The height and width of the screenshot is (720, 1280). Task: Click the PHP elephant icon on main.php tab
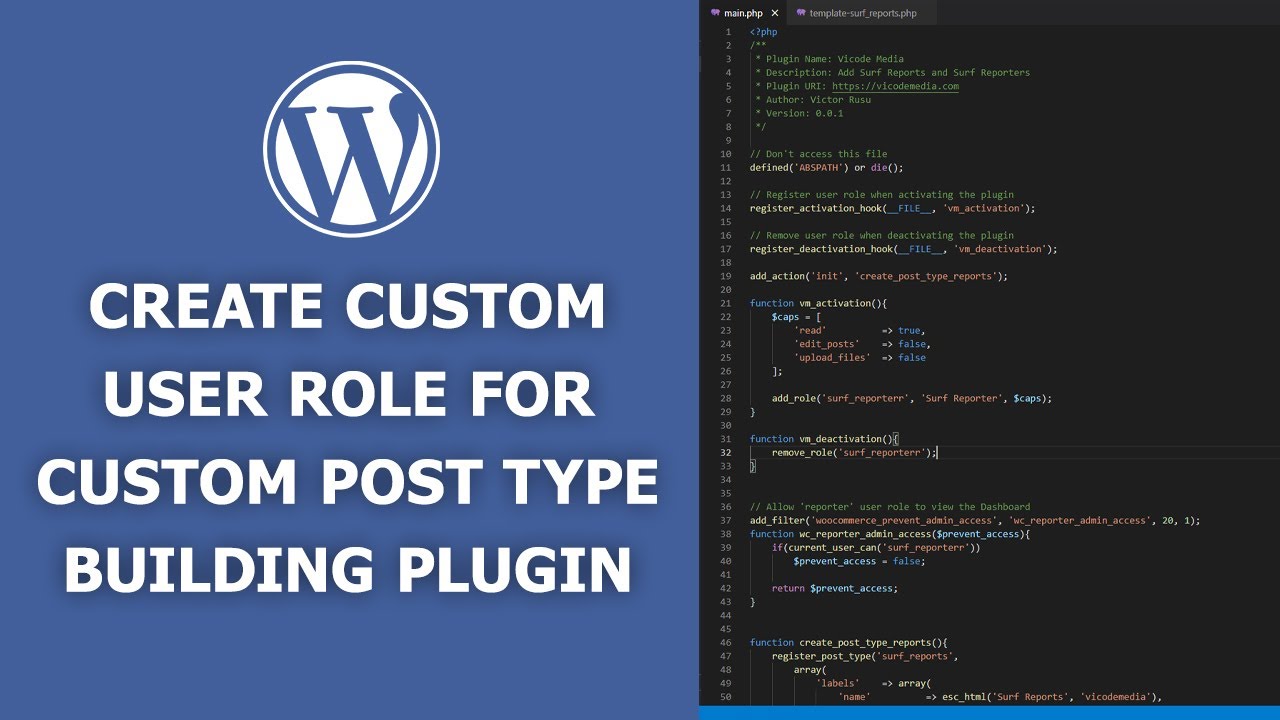pos(715,13)
